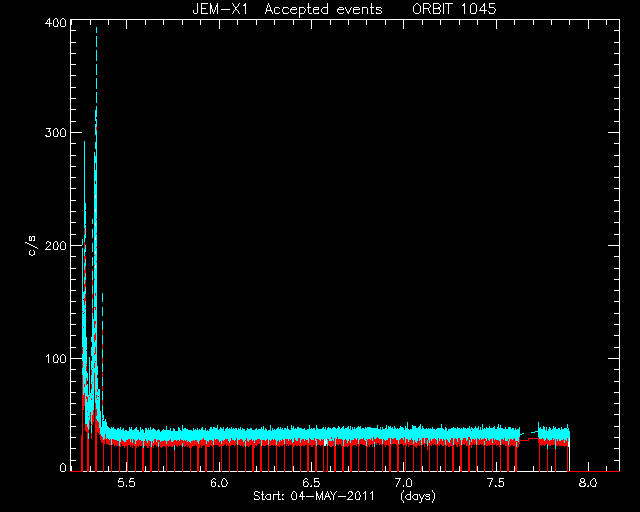Click the 6.0 x-axis tick label

pyautogui.click(x=219, y=483)
